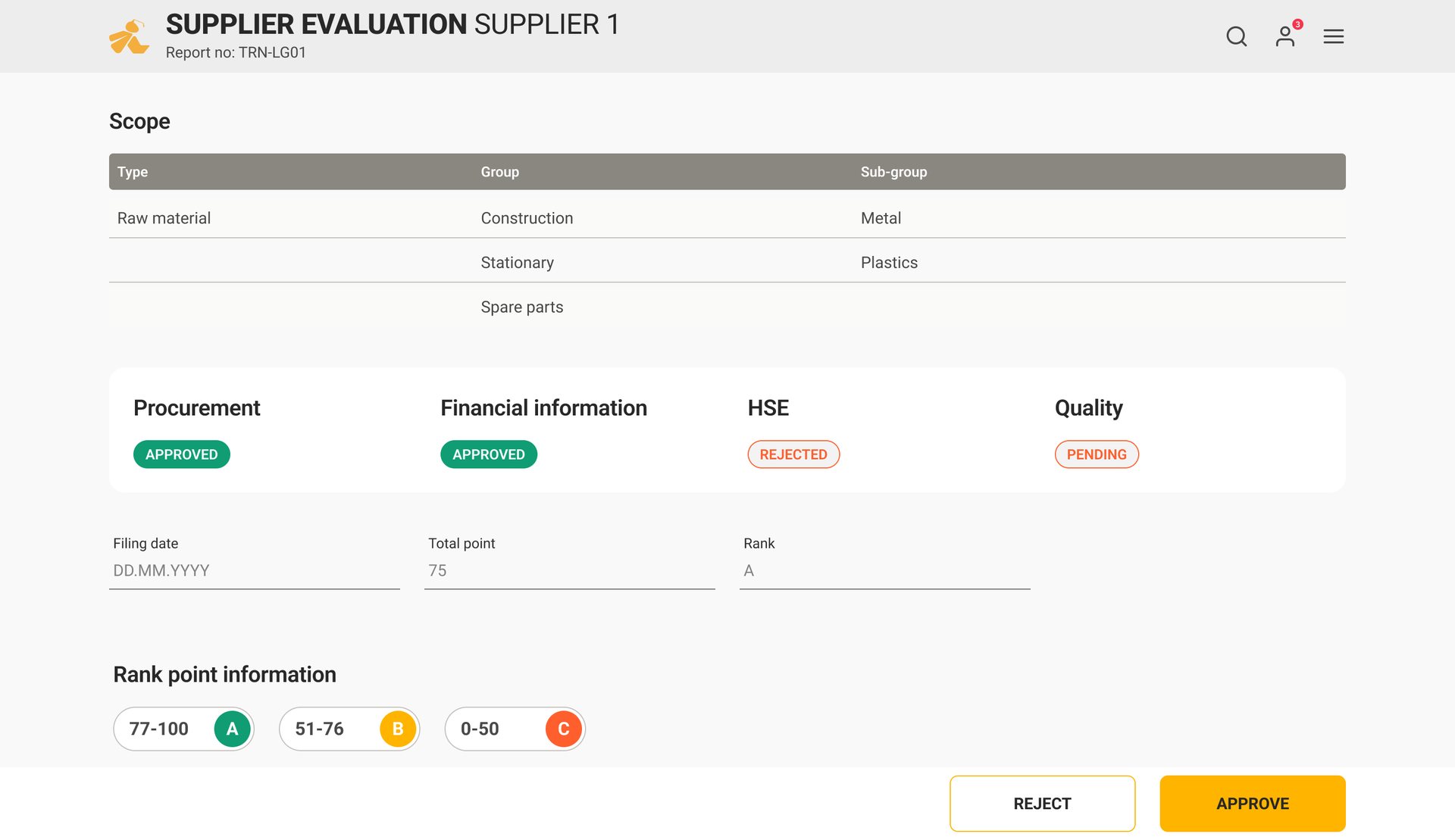This screenshot has height=840, width=1455.
Task: Click the 77-100 rank range text
Action: point(159,729)
